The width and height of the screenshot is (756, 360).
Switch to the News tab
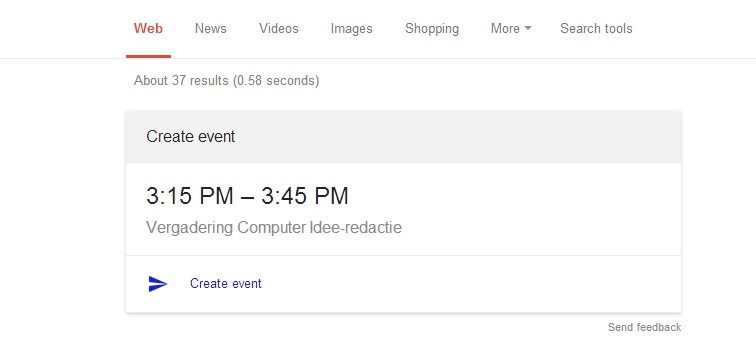(x=211, y=28)
